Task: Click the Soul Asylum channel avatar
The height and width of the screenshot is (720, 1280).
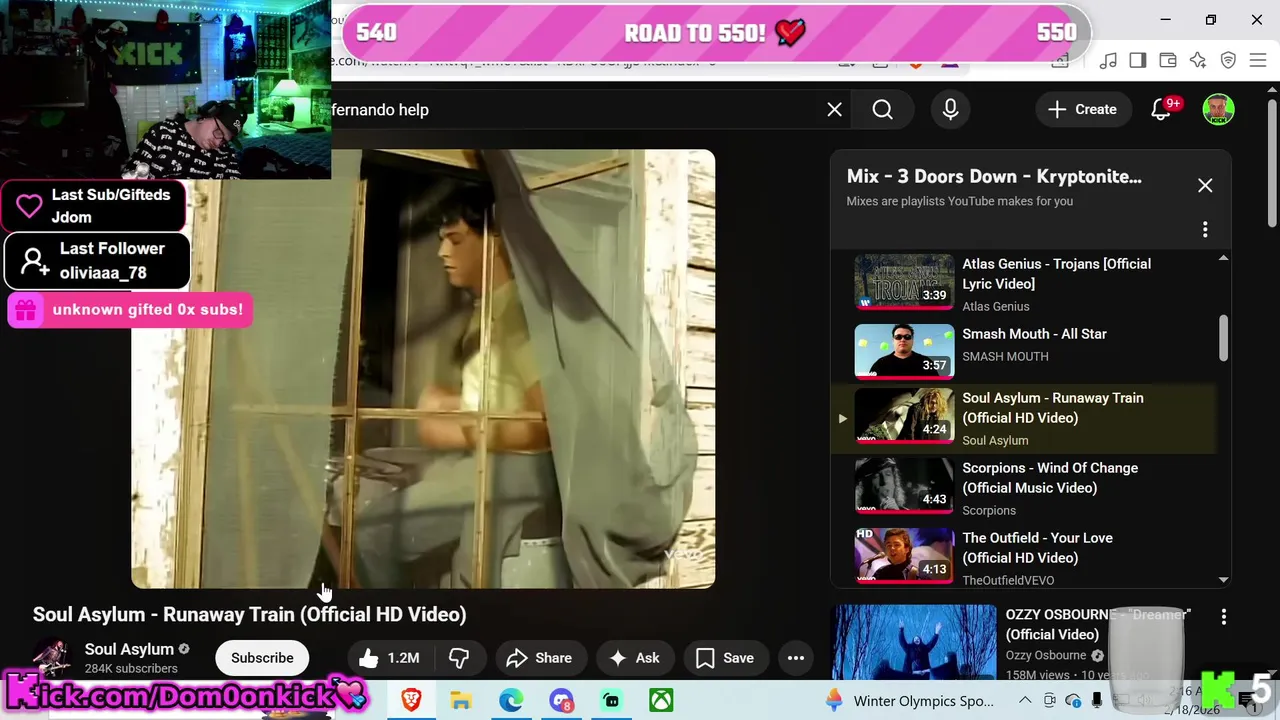Action: [52, 658]
